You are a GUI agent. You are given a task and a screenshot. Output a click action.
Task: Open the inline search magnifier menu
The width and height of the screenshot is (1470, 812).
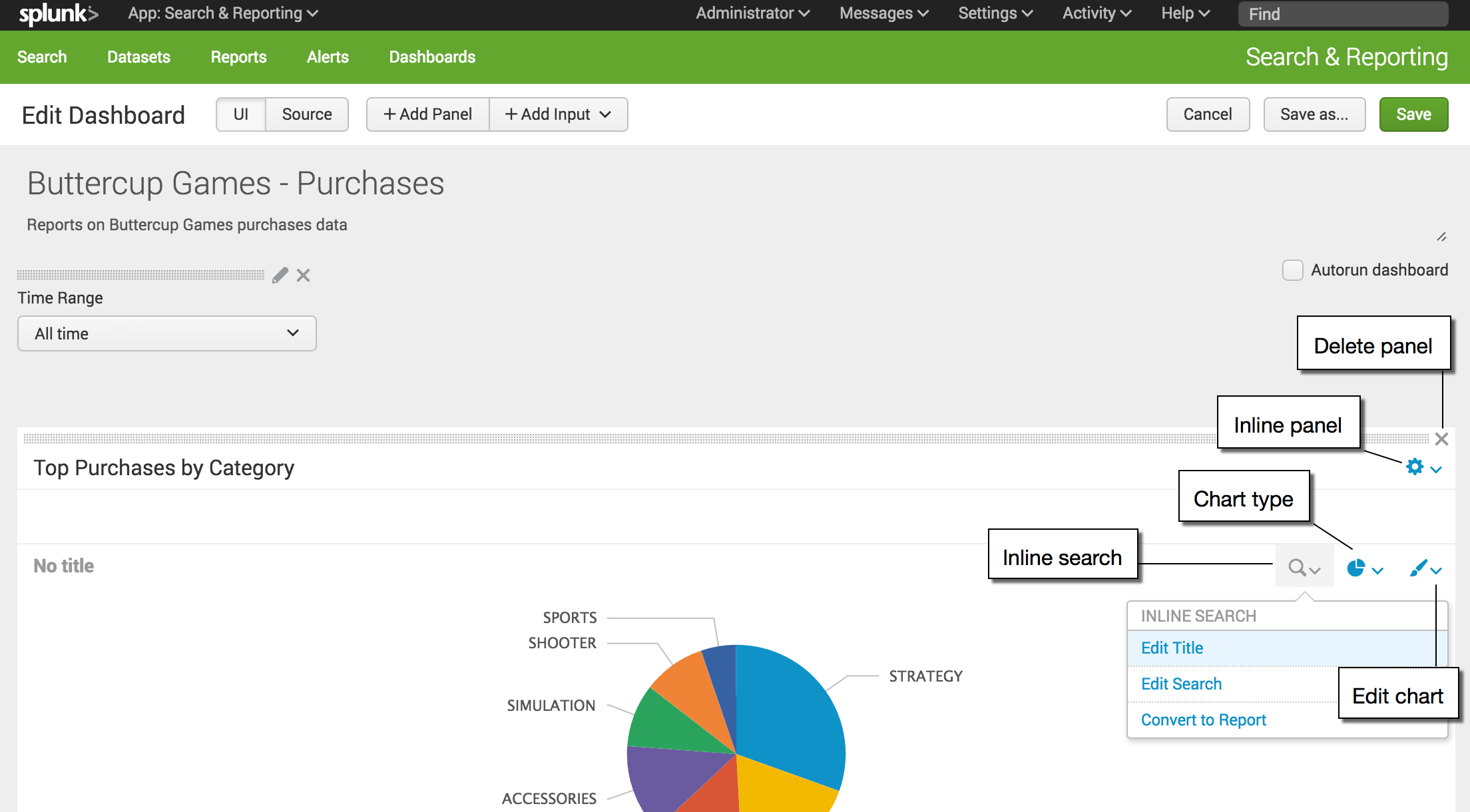click(1304, 568)
